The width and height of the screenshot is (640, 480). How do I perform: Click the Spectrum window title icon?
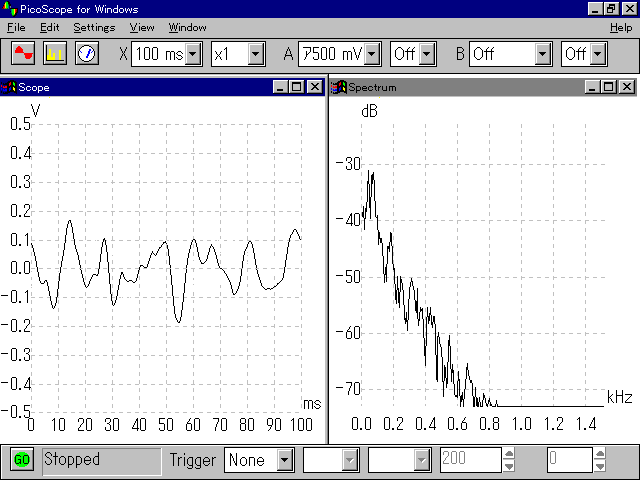tap(338, 87)
